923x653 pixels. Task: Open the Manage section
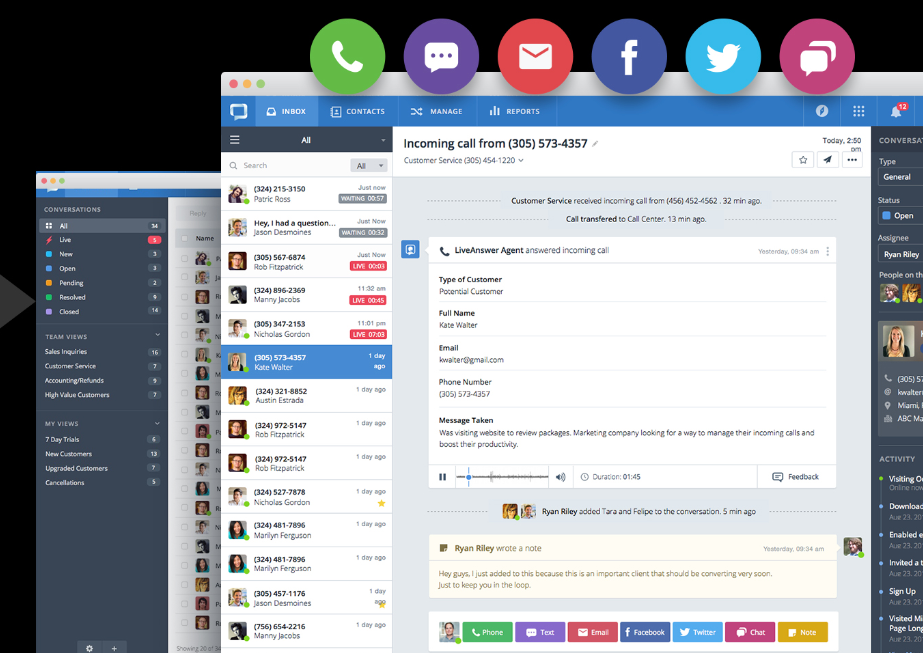pos(437,111)
